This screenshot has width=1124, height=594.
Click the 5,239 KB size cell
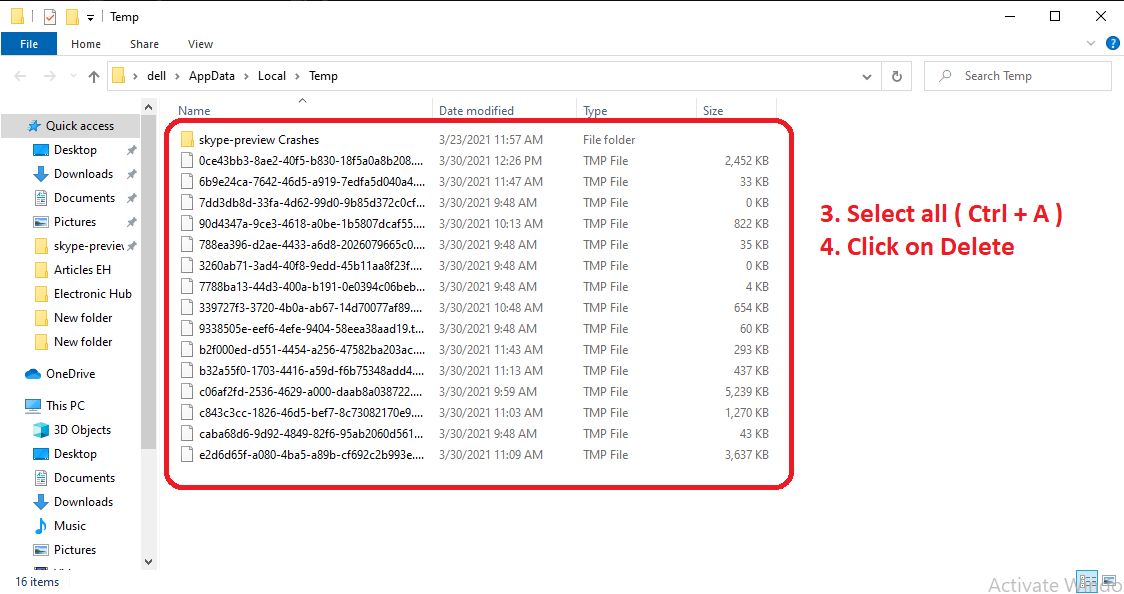[746, 392]
